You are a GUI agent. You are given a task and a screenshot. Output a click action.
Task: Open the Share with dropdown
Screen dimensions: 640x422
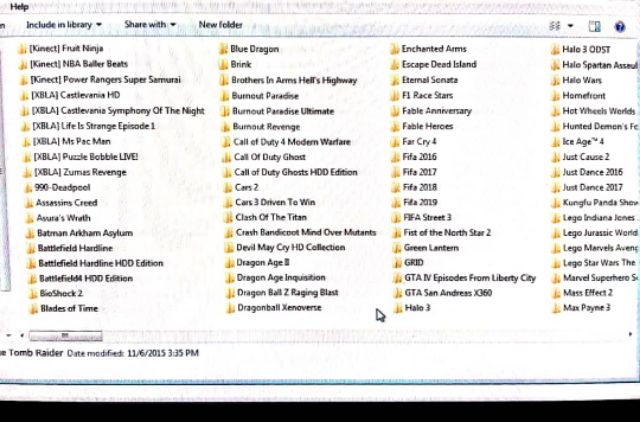pos(149,24)
